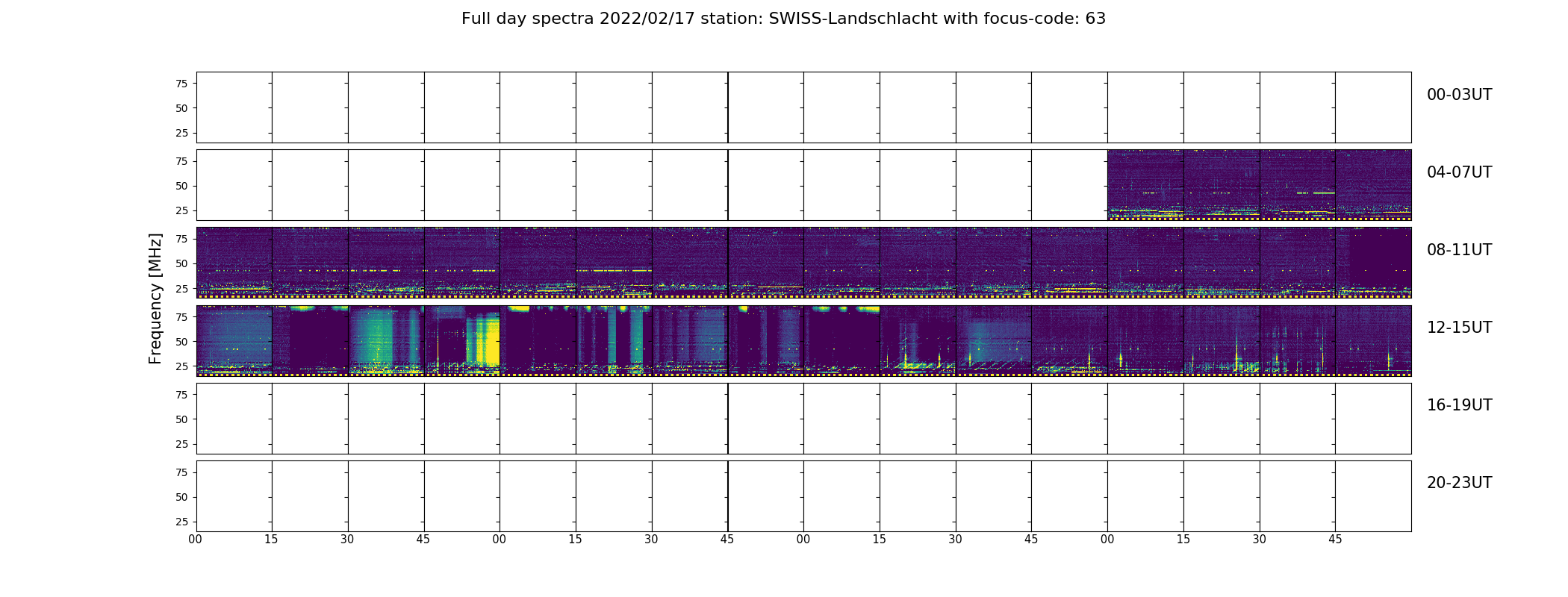Select the 12-15UT row label
Screen dimensions: 1568x597
coord(1459,328)
